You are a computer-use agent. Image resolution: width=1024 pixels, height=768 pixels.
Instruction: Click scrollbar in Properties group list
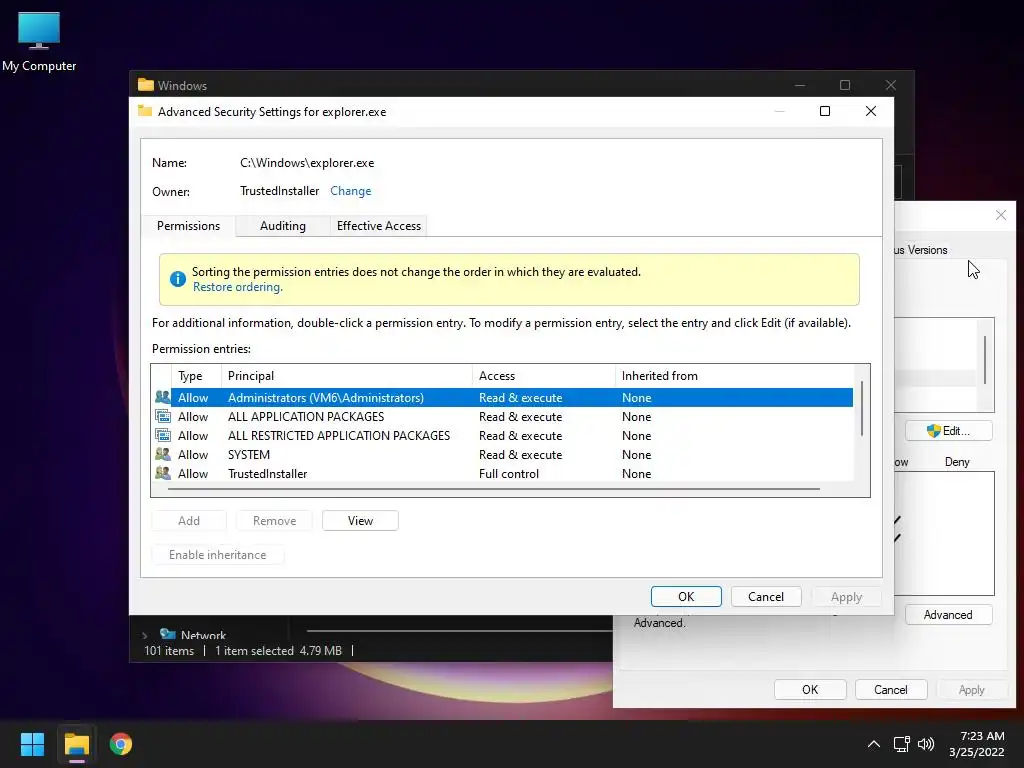pos(985,360)
